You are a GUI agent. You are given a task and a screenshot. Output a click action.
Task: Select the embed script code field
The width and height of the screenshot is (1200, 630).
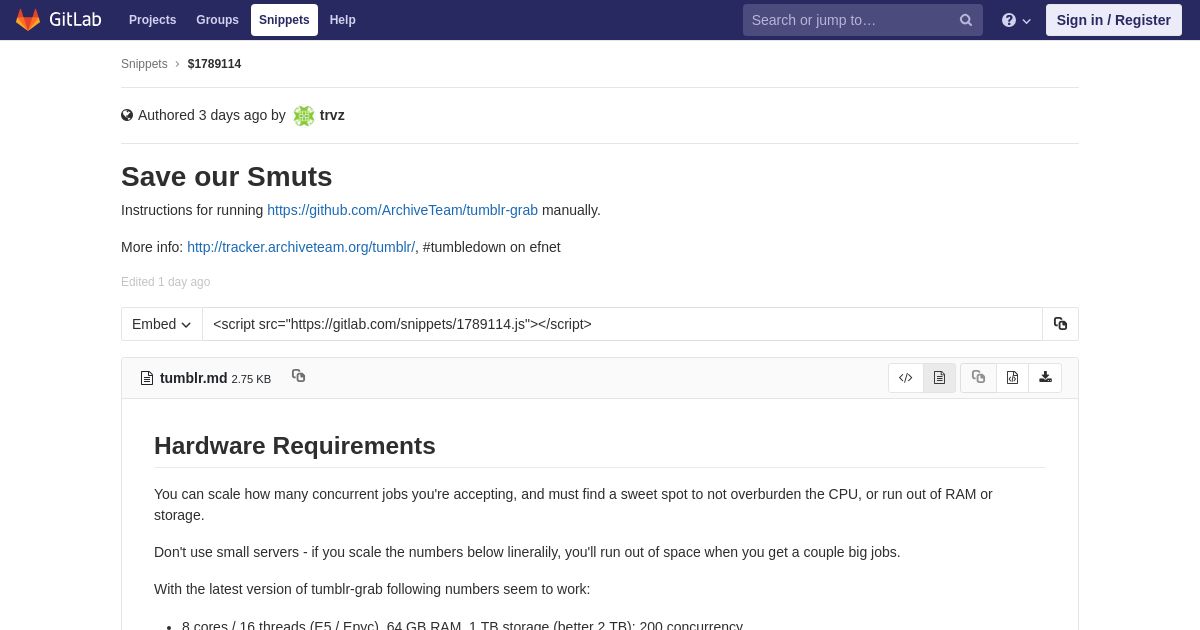(x=622, y=324)
